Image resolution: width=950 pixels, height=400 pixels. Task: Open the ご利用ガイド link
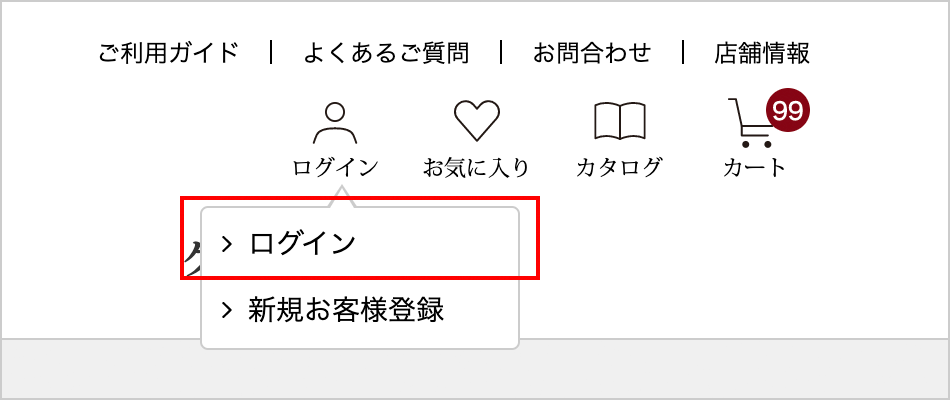(x=169, y=53)
